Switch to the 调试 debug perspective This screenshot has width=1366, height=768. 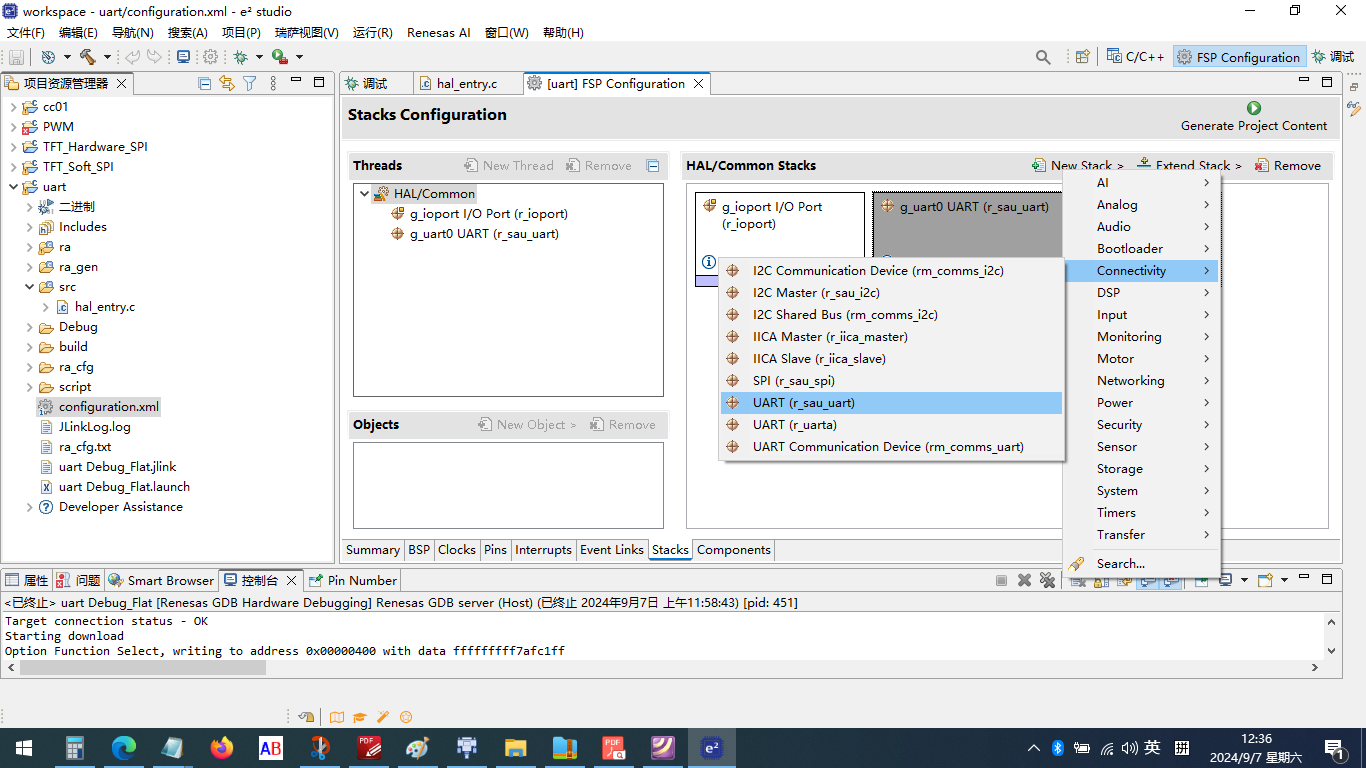point(1332,57)
